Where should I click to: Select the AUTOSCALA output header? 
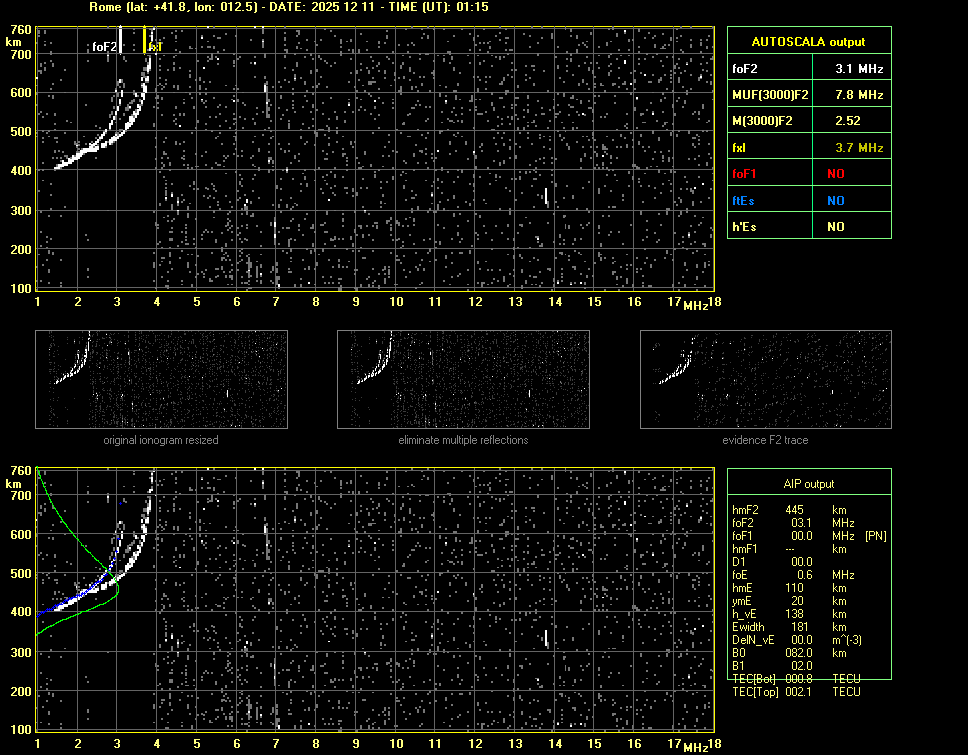coord(808,42)
